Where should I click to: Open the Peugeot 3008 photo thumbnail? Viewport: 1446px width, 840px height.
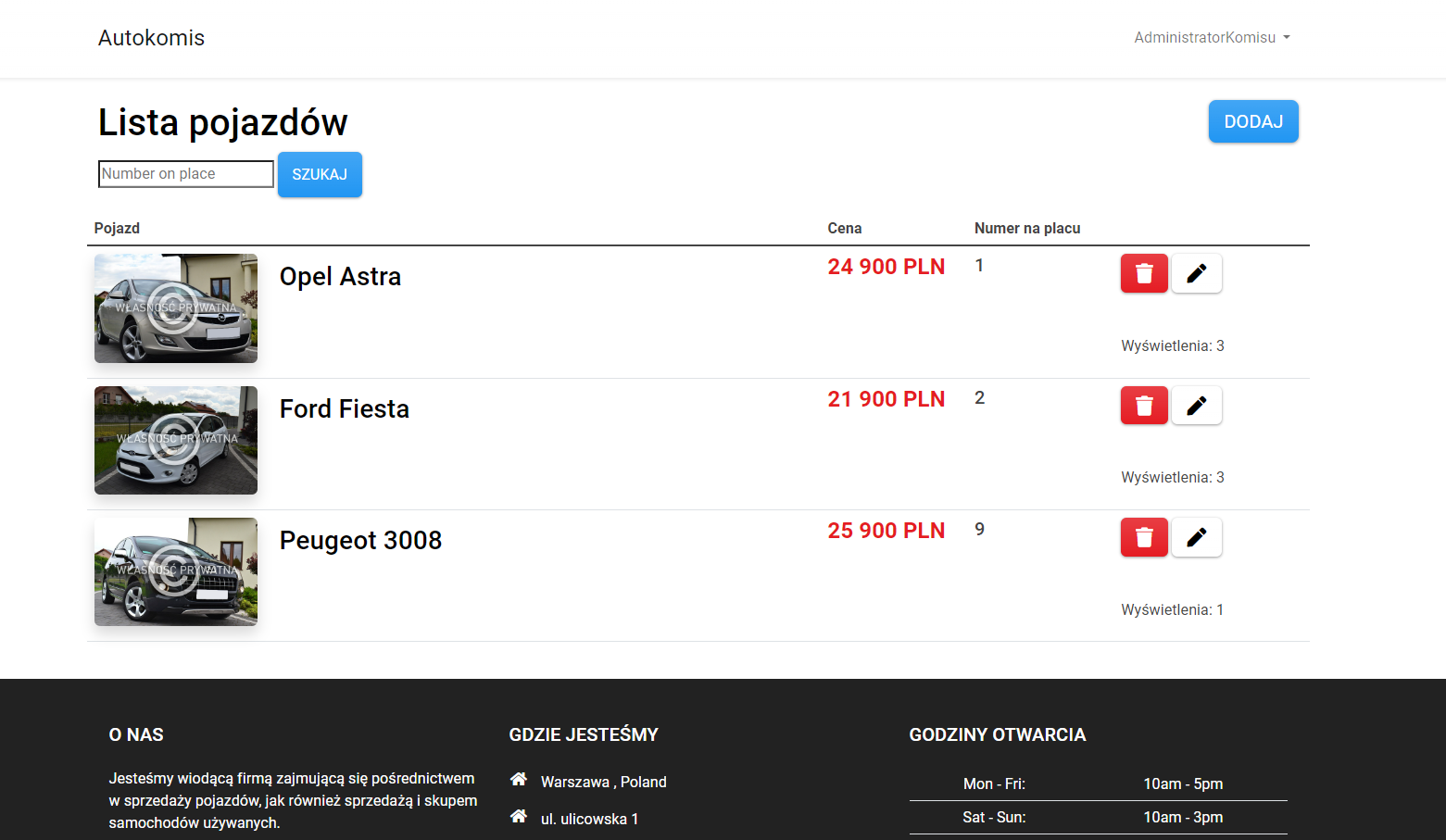coord(176,571)
